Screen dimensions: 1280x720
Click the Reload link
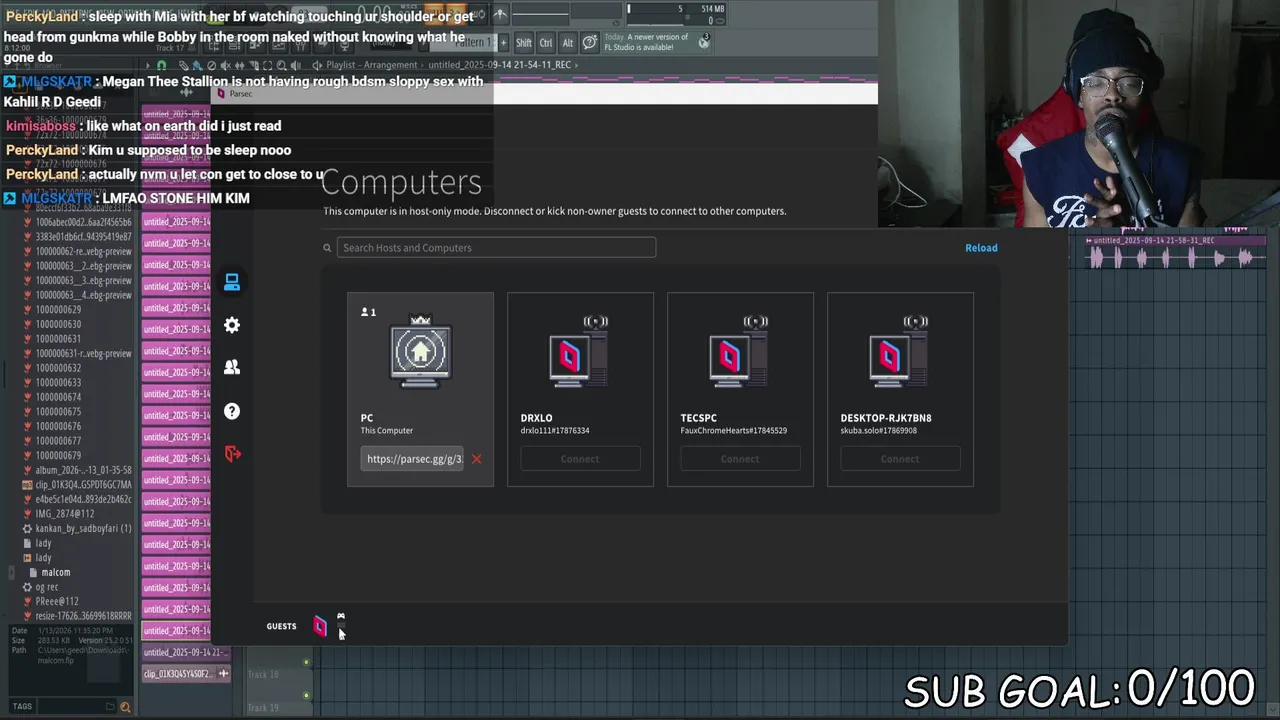[x=981, y=248]
